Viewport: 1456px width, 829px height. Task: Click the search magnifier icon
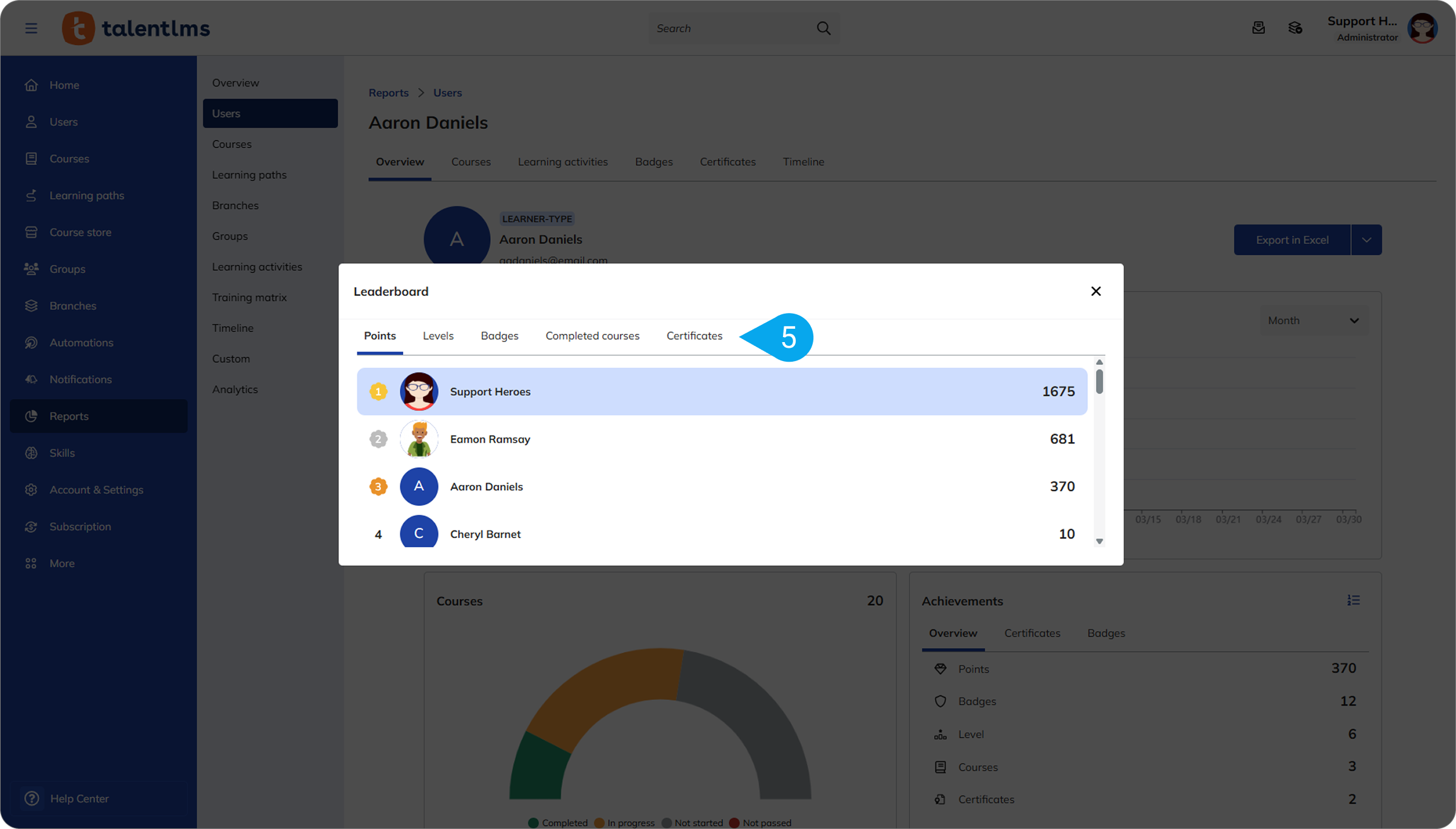coord(823,28)
